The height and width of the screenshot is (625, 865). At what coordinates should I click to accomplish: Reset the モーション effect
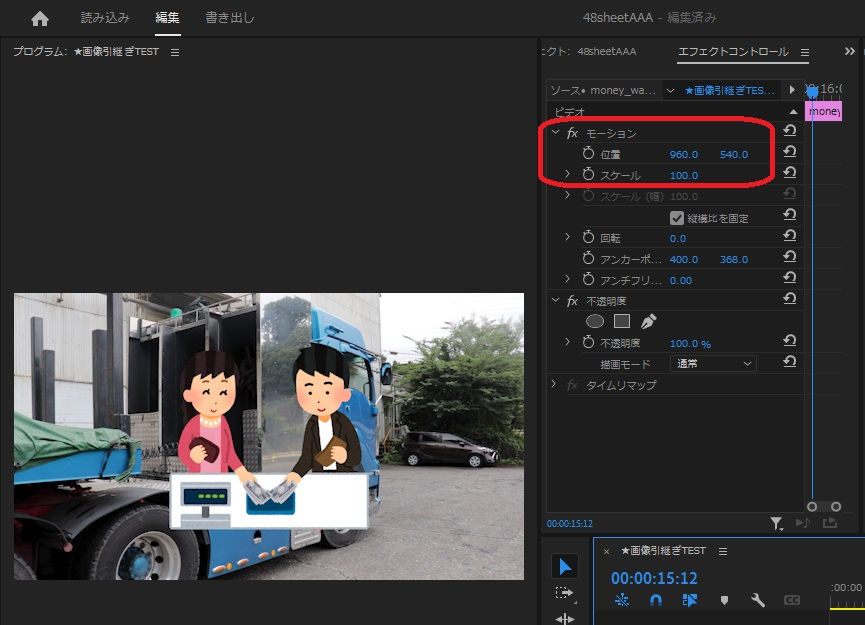789,131
